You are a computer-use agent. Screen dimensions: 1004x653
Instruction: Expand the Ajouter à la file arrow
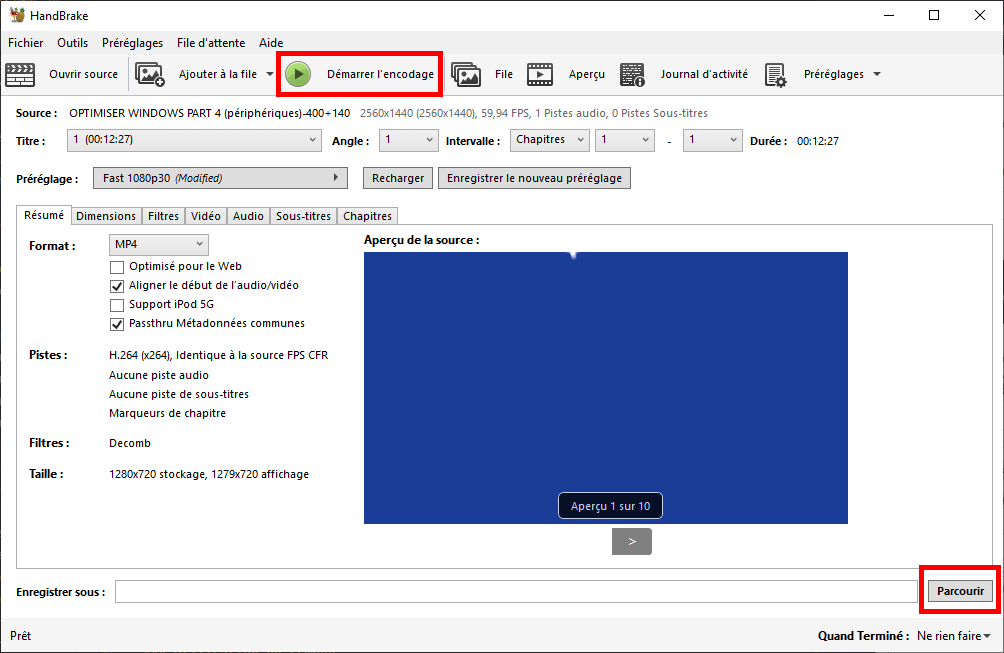pyautogui.click(x=270, y=74)
